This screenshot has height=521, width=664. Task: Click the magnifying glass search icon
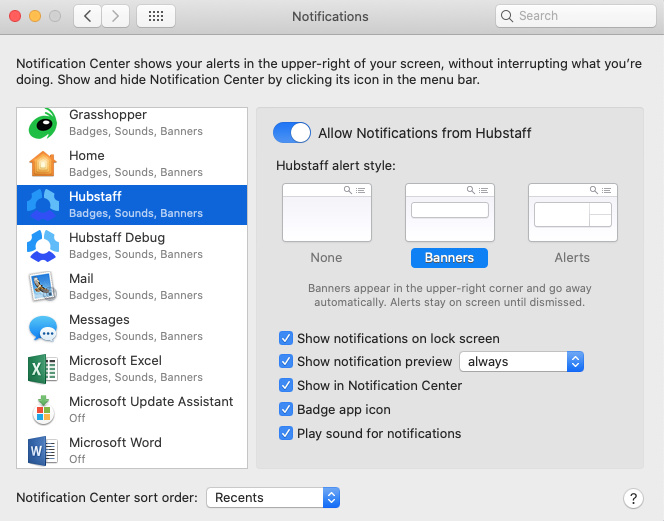pos(506,16)
